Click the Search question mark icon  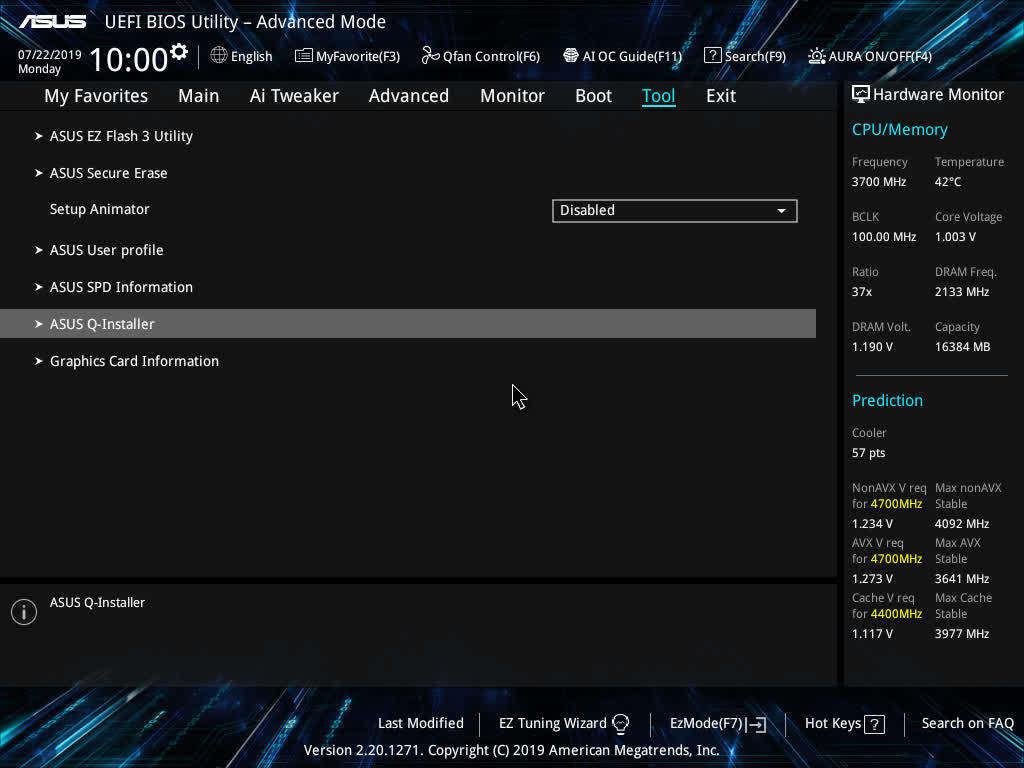pos(712,56)
